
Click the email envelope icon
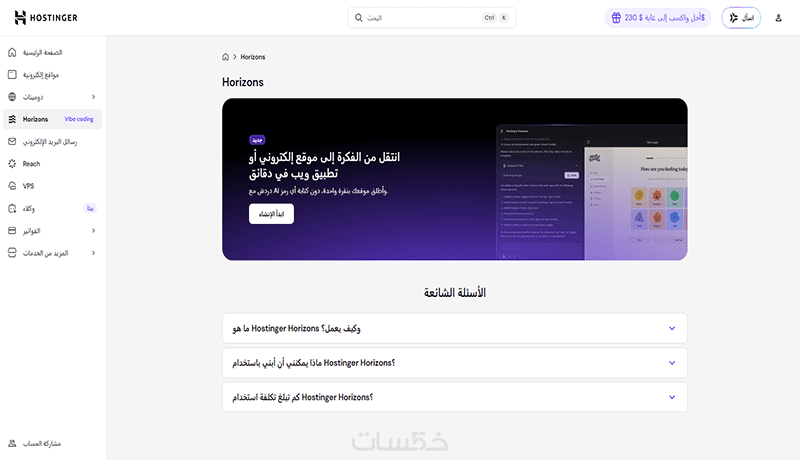coord(12,142)
